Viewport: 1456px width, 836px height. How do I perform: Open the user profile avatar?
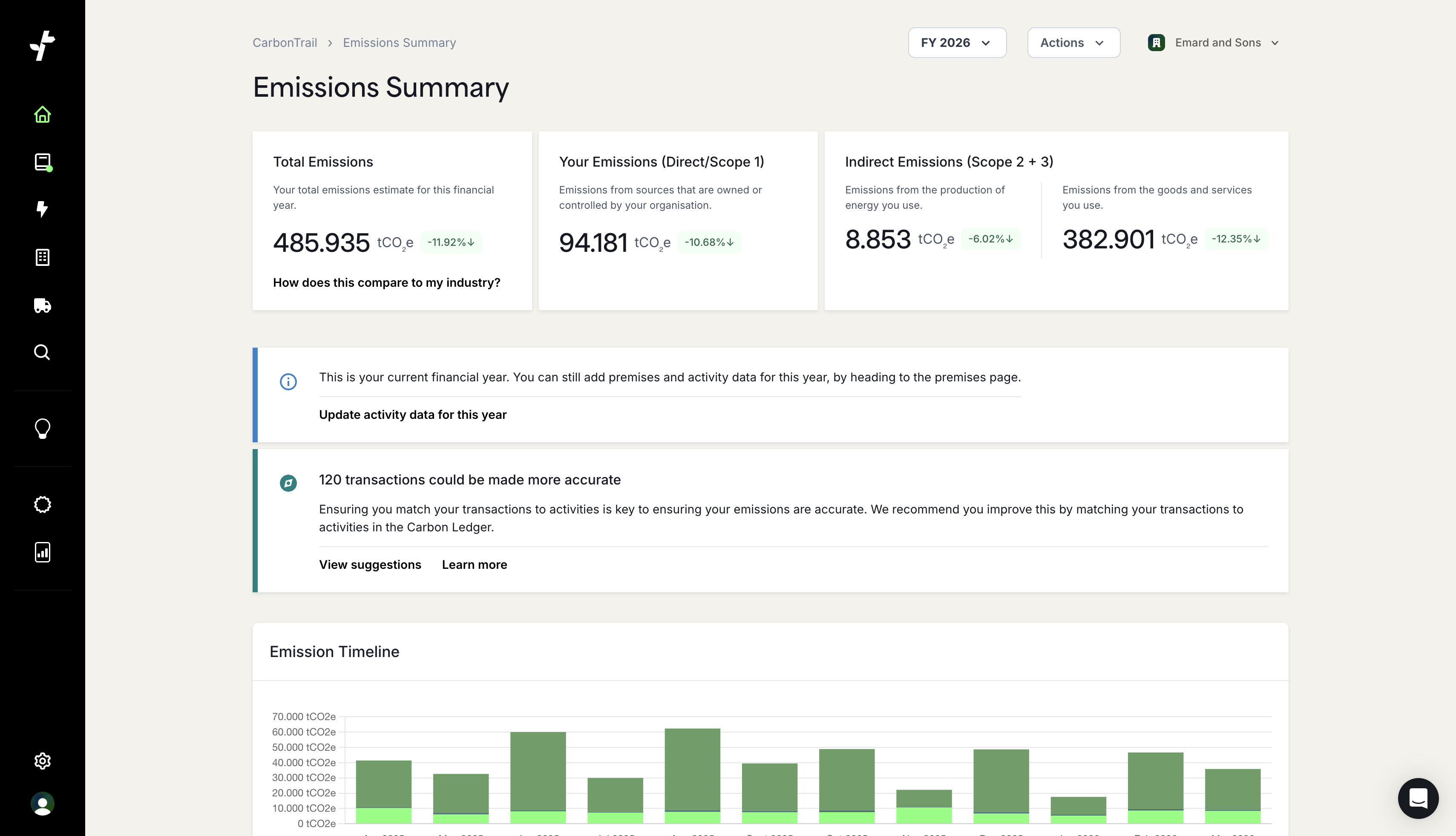pos(43,804)
